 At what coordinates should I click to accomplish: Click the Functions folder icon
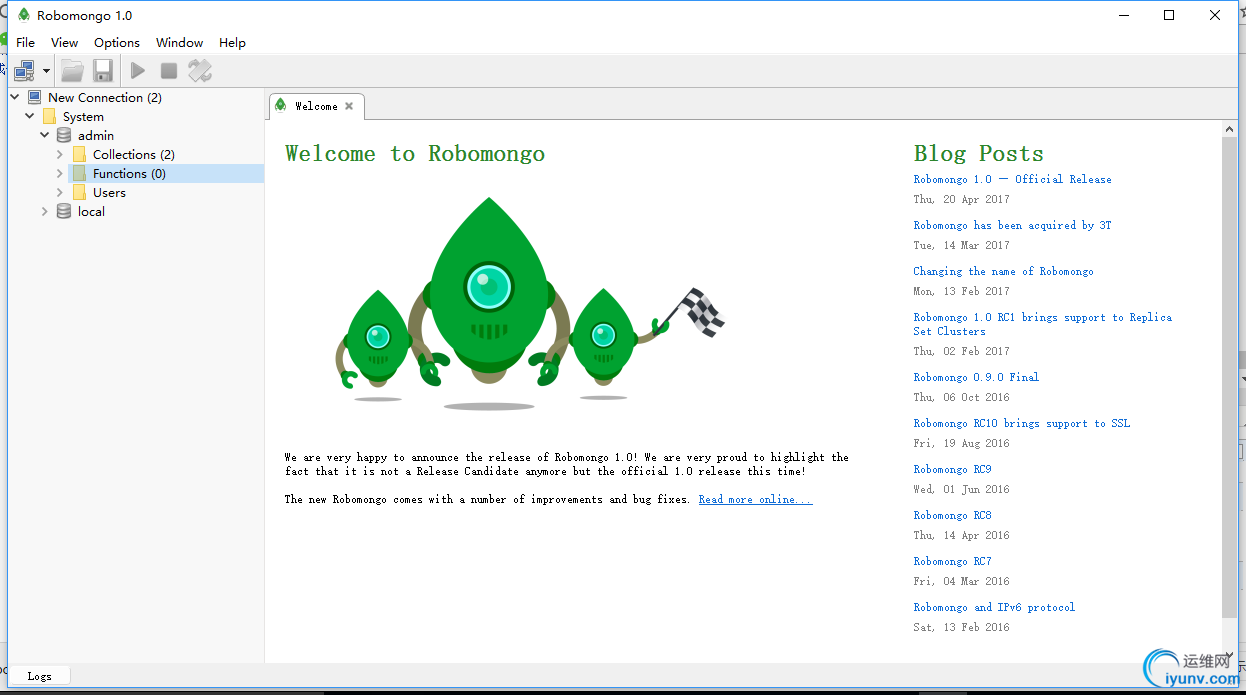tap(79, 173)
